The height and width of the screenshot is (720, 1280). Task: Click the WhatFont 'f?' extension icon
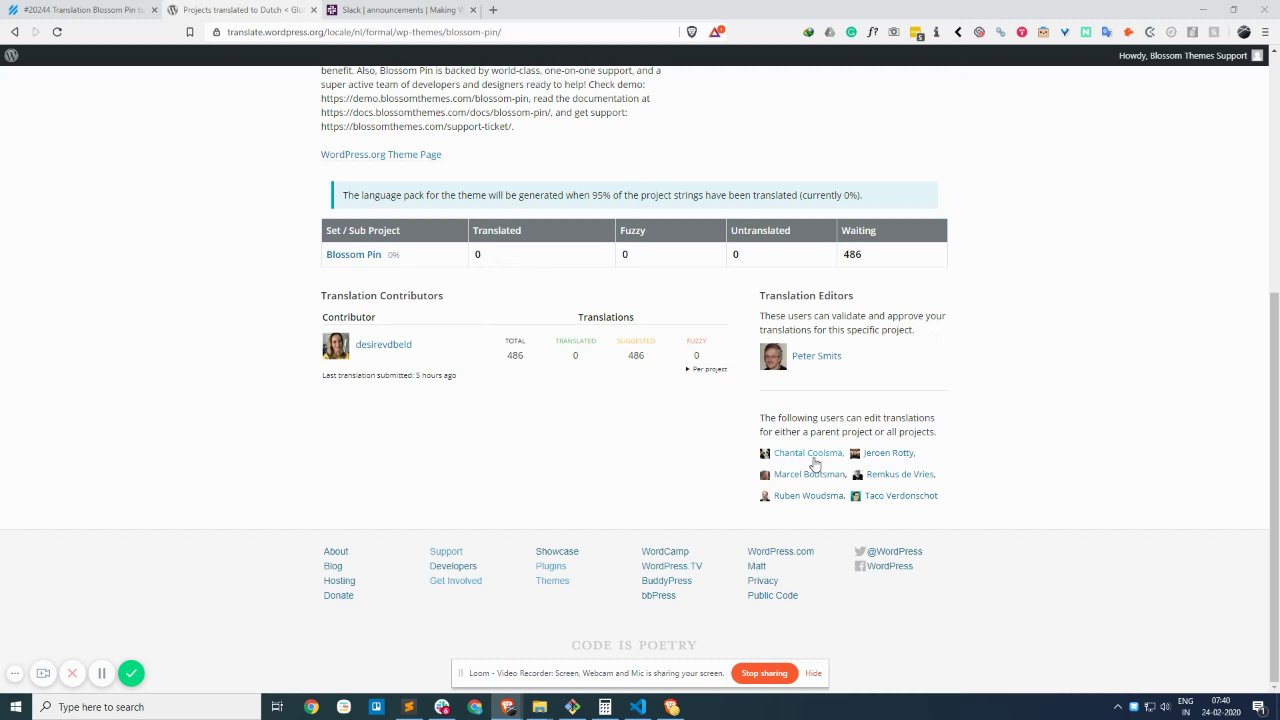[872, 32]
